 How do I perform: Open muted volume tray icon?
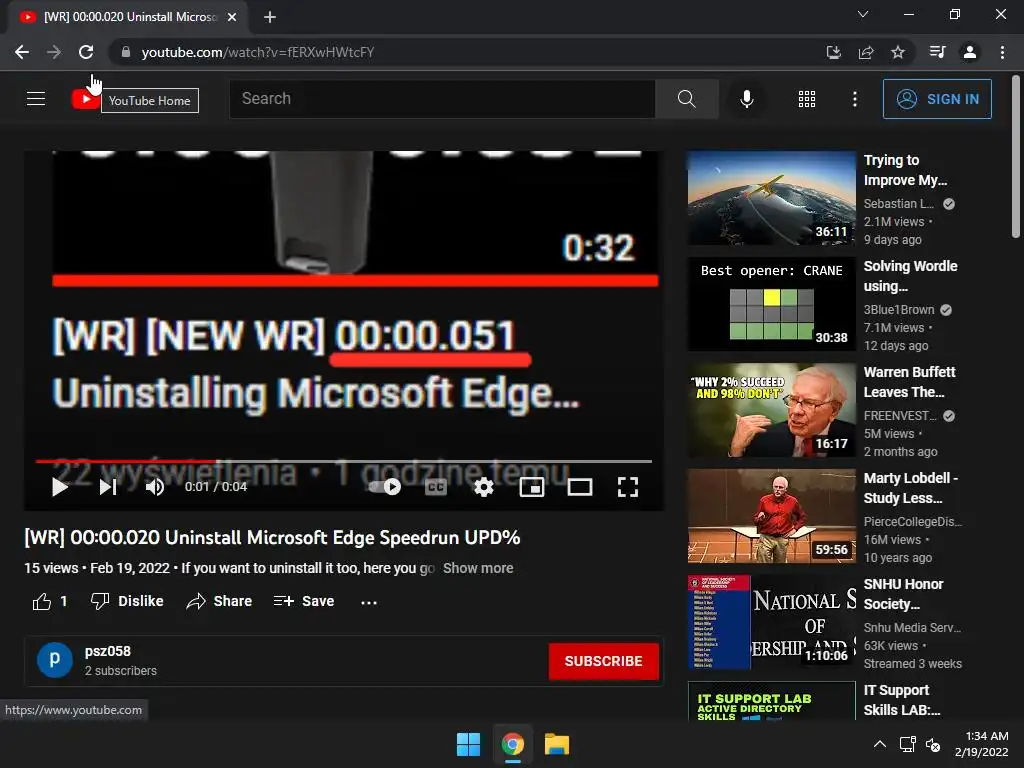933,744
